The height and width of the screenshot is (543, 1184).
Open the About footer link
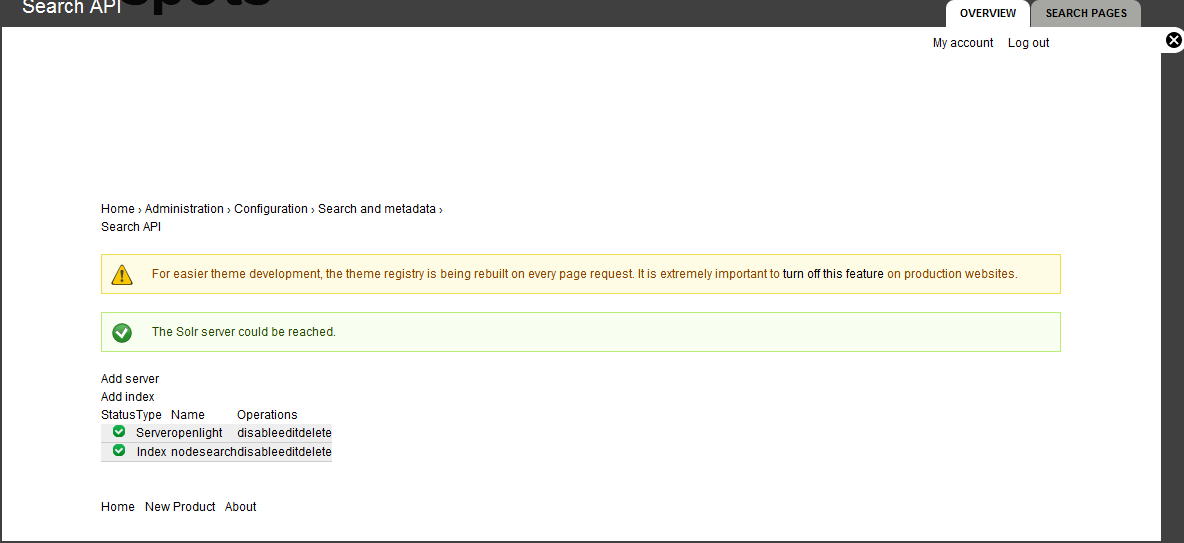pyautogui.click(x=241, y=508)
